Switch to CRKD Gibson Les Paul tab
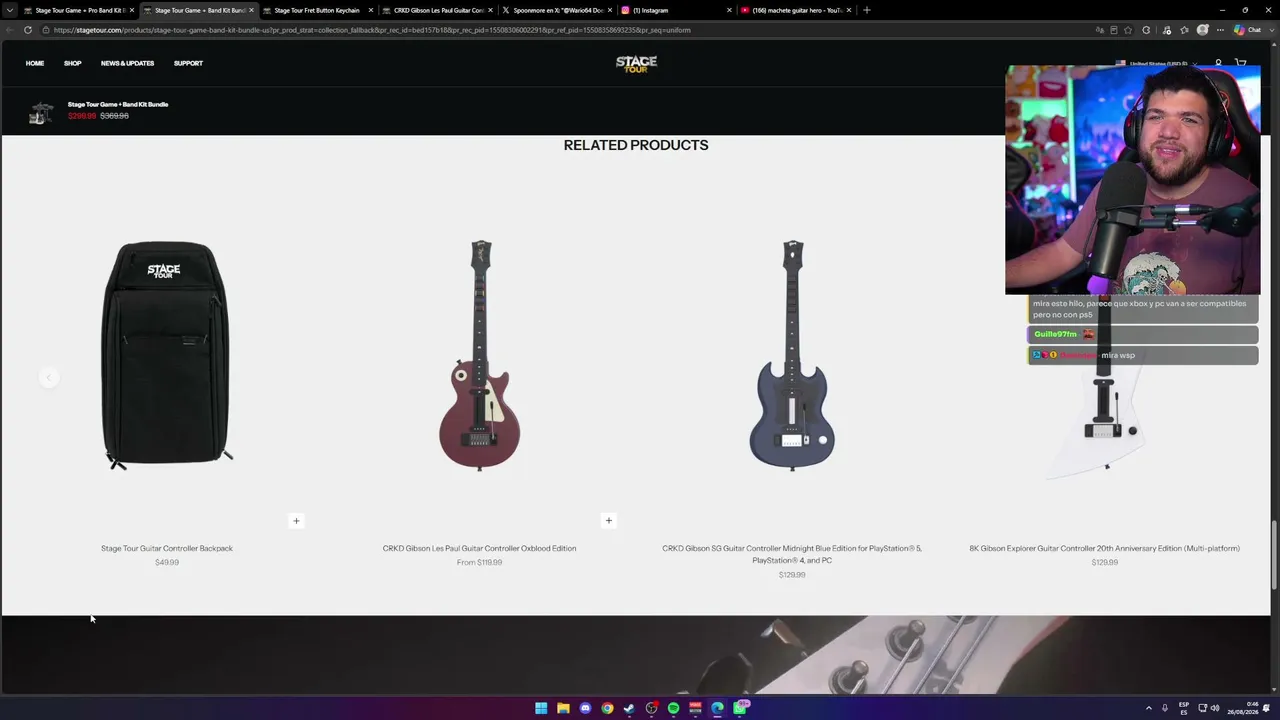The width and height of the screenshot is (1280, 720). tap(437, 10)
